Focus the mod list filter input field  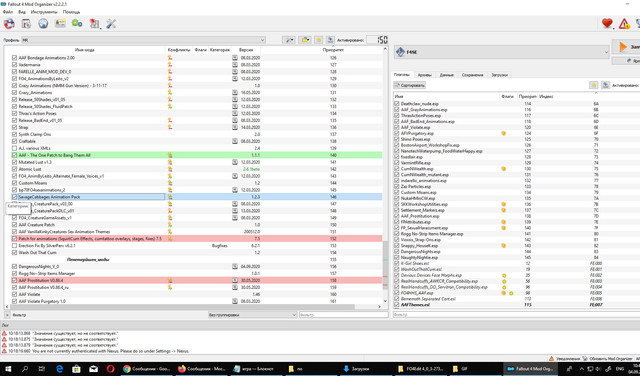coord(343,315)
